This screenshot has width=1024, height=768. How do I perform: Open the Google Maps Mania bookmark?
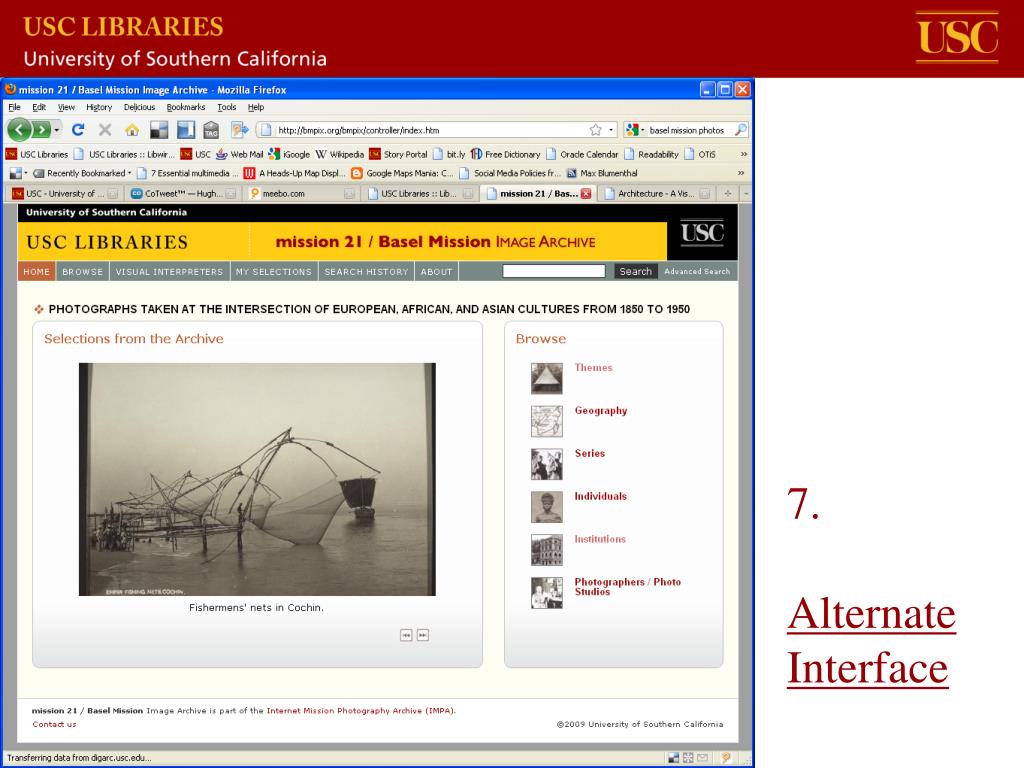[x=402, y=173]
